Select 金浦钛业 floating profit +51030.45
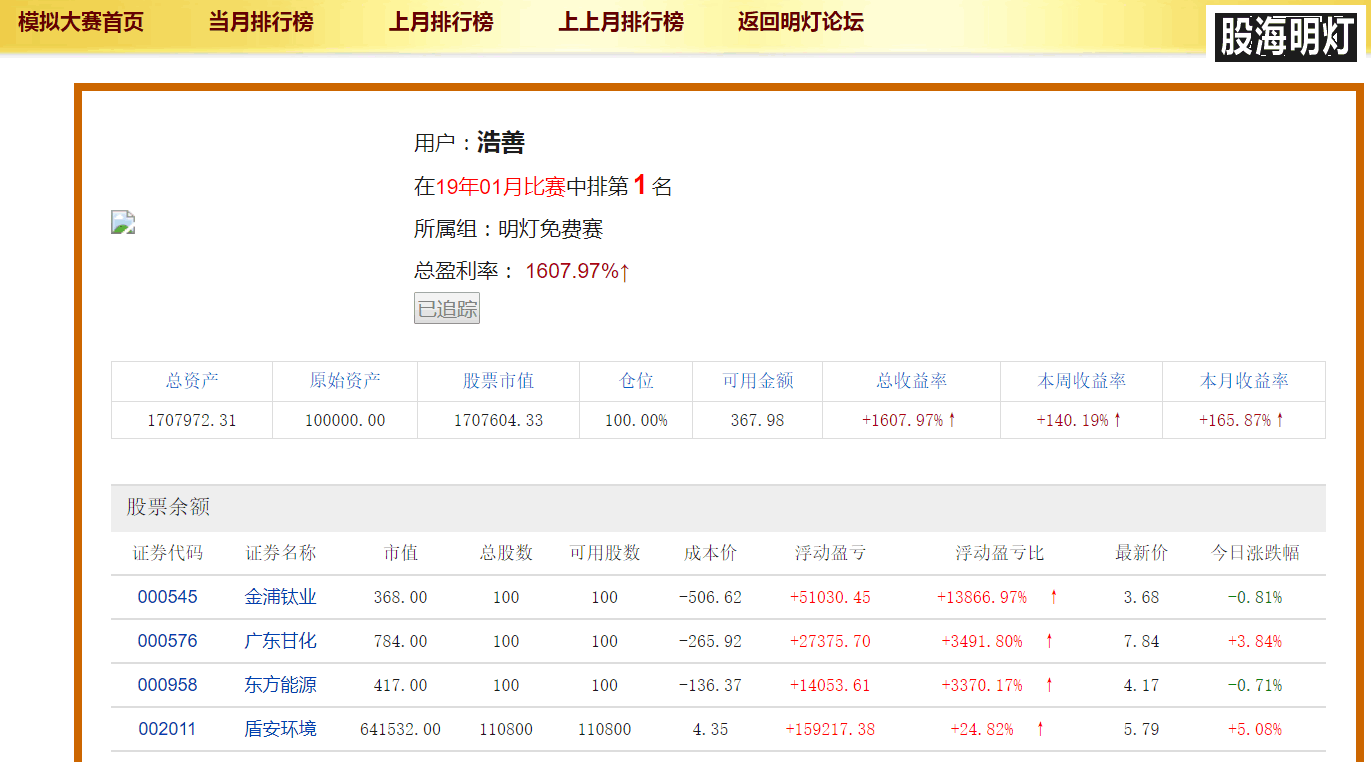 [x=830, y=597]
